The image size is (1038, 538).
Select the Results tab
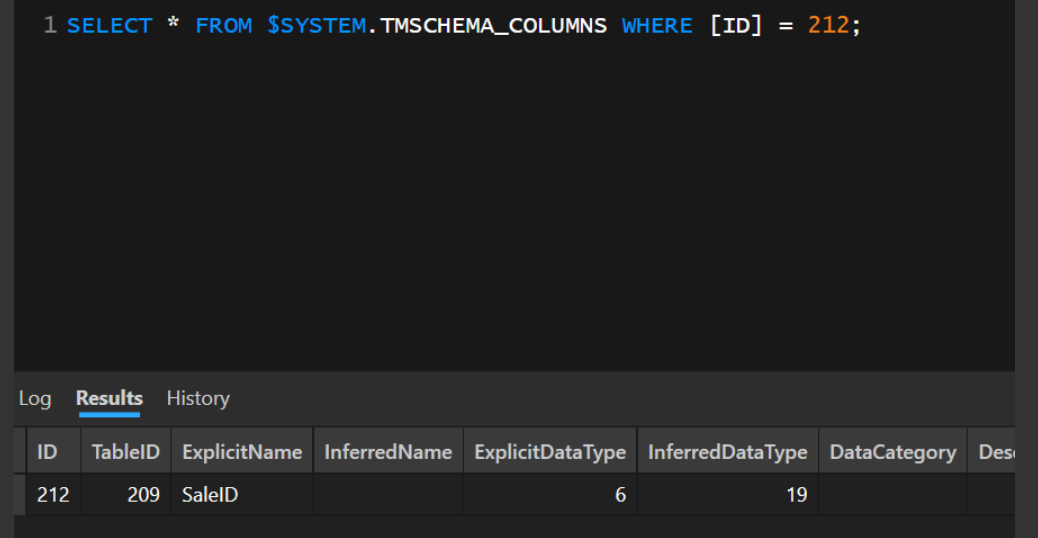(x=109, y=398)
